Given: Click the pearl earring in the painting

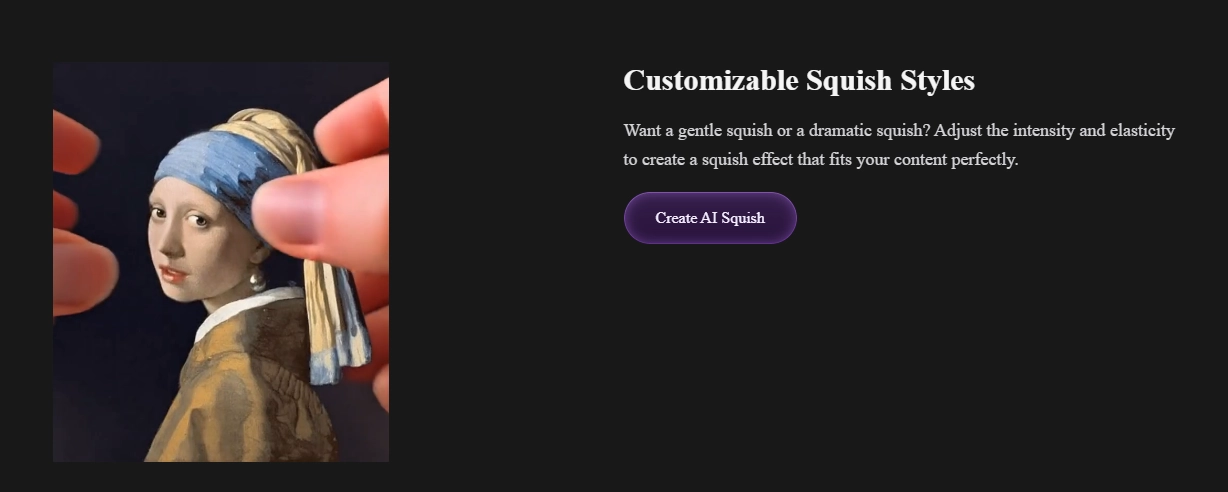Looking at the screenshot, I should [x=257, y=281].
